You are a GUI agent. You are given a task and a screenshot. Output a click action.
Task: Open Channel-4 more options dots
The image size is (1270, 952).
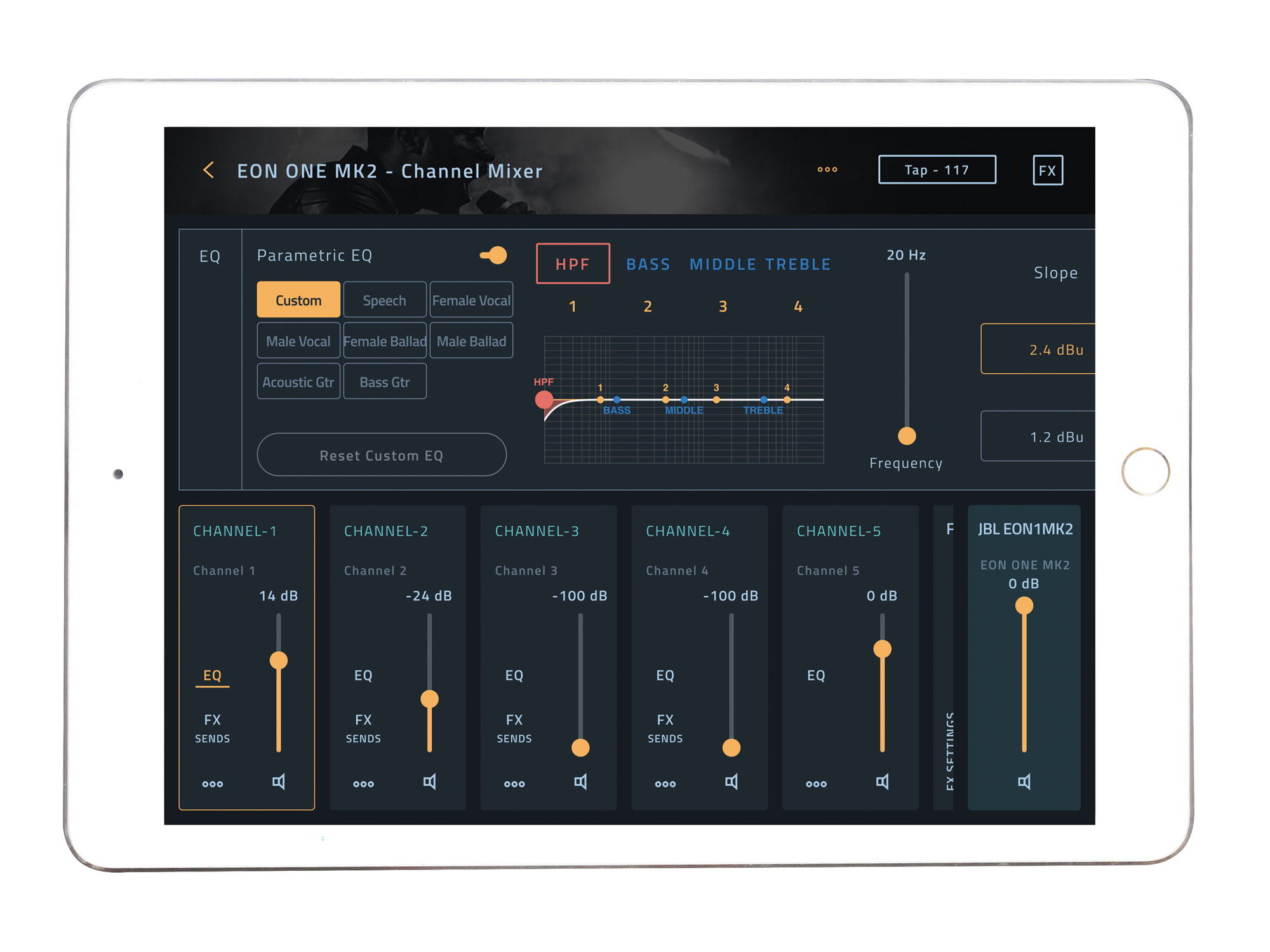[665, 784]
